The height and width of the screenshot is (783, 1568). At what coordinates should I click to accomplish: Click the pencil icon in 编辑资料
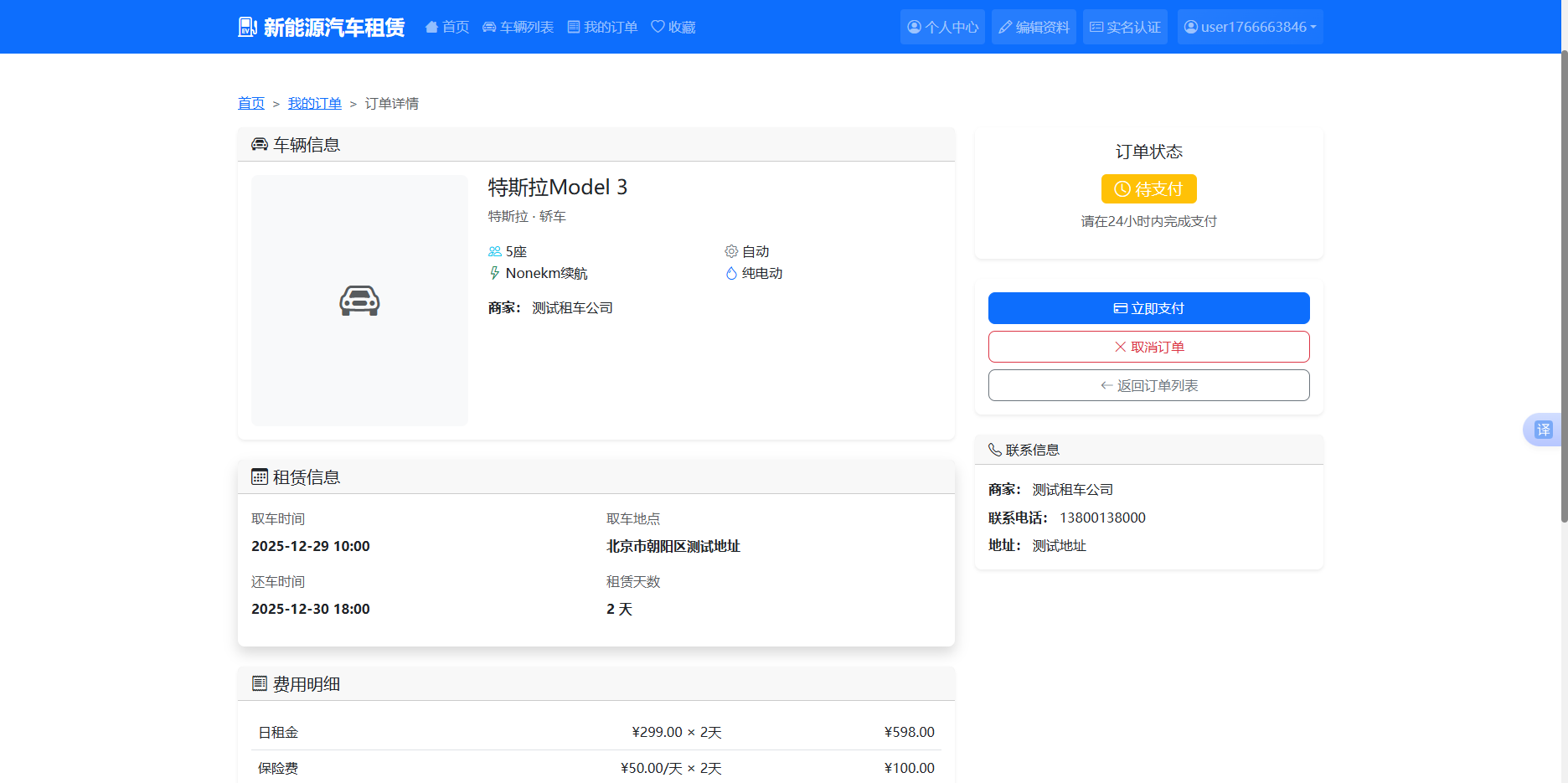(x=1005, y=27)
